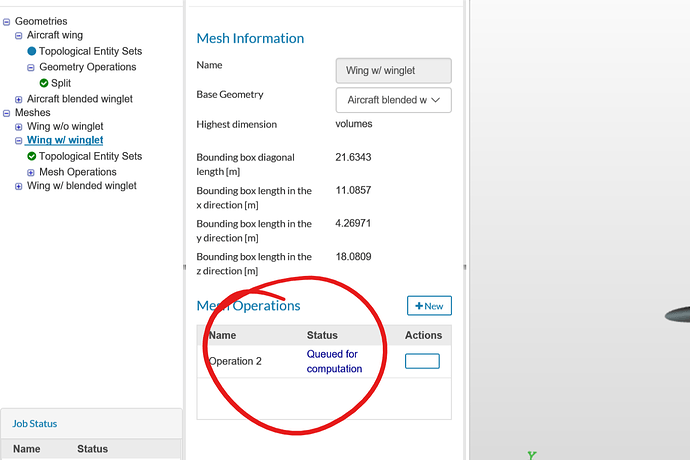Open Topological Entity Sets under Aircraft wing
This screenshot has width=690, height=460.
click(90, 51)
